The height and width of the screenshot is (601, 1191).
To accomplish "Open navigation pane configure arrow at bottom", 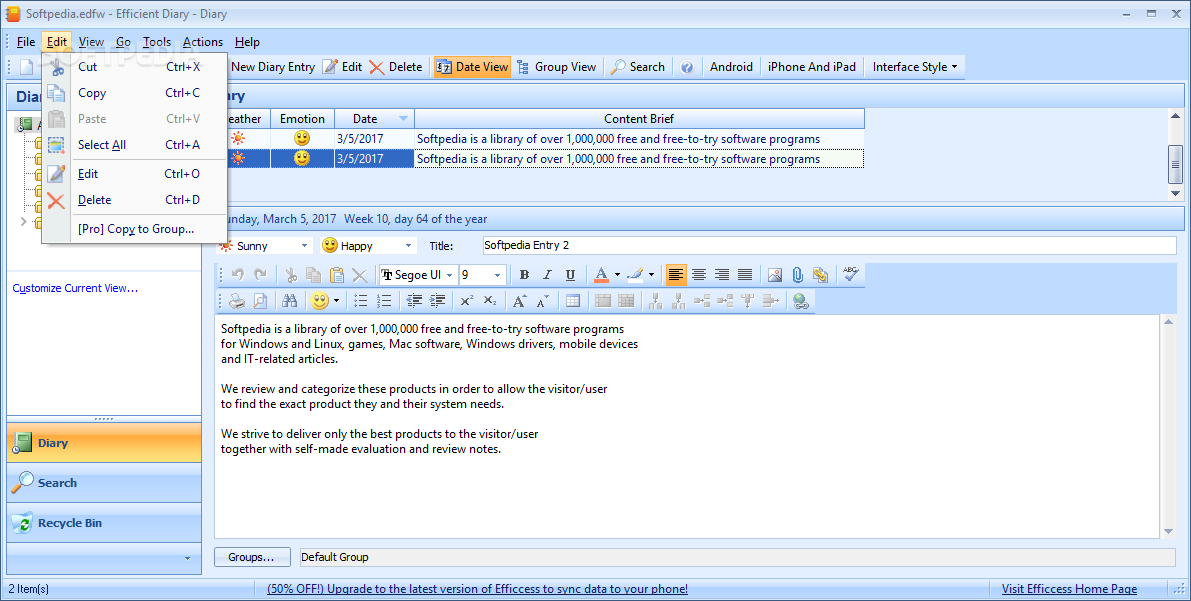I will [x=188, y=558].
